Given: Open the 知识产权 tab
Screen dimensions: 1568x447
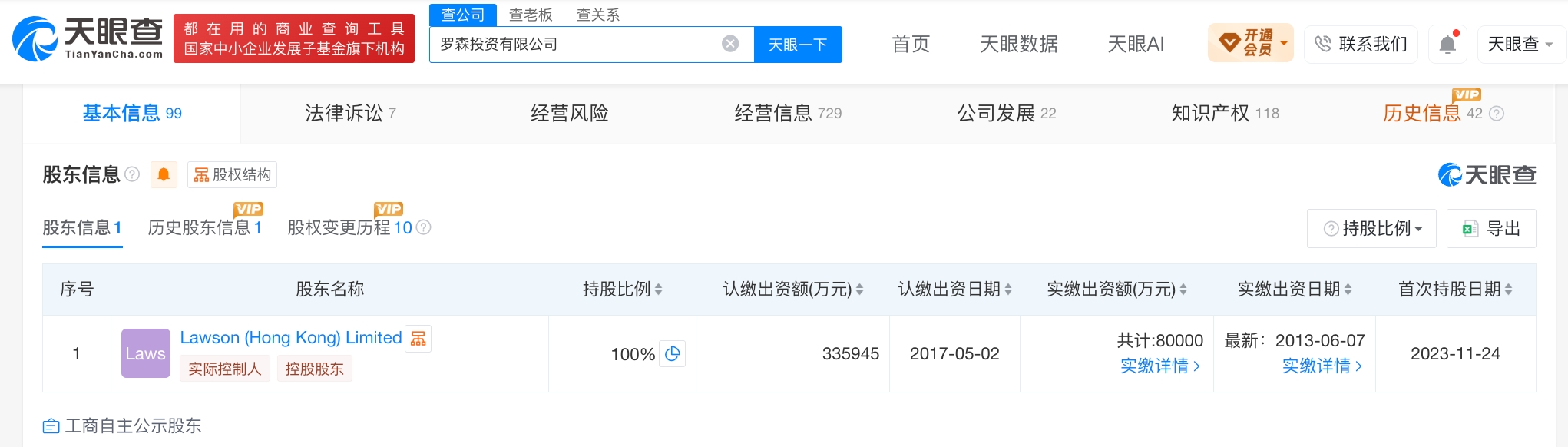Looking at the screenshot, I should pos(1226,114).
